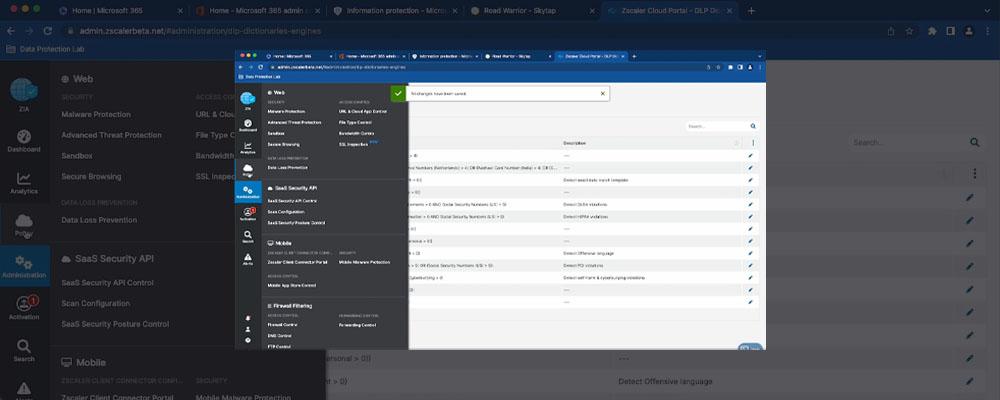Open Malware Protection in background window menu
The width and height of the screenshot is (1000, 400).
click(96, 114)
